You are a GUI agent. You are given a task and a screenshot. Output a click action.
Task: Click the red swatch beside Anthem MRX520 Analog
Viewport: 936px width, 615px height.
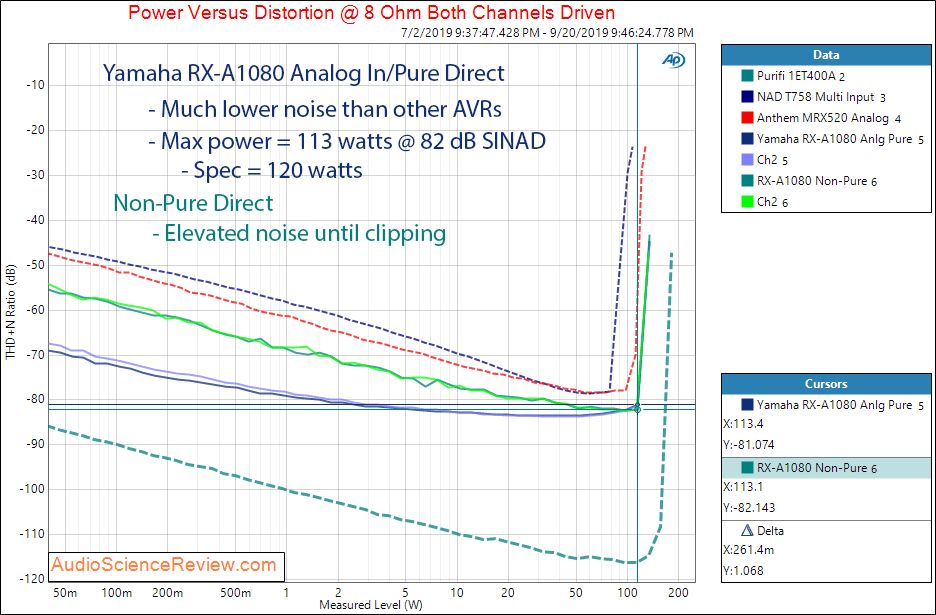pyautogui.click(x=746, y=118)
